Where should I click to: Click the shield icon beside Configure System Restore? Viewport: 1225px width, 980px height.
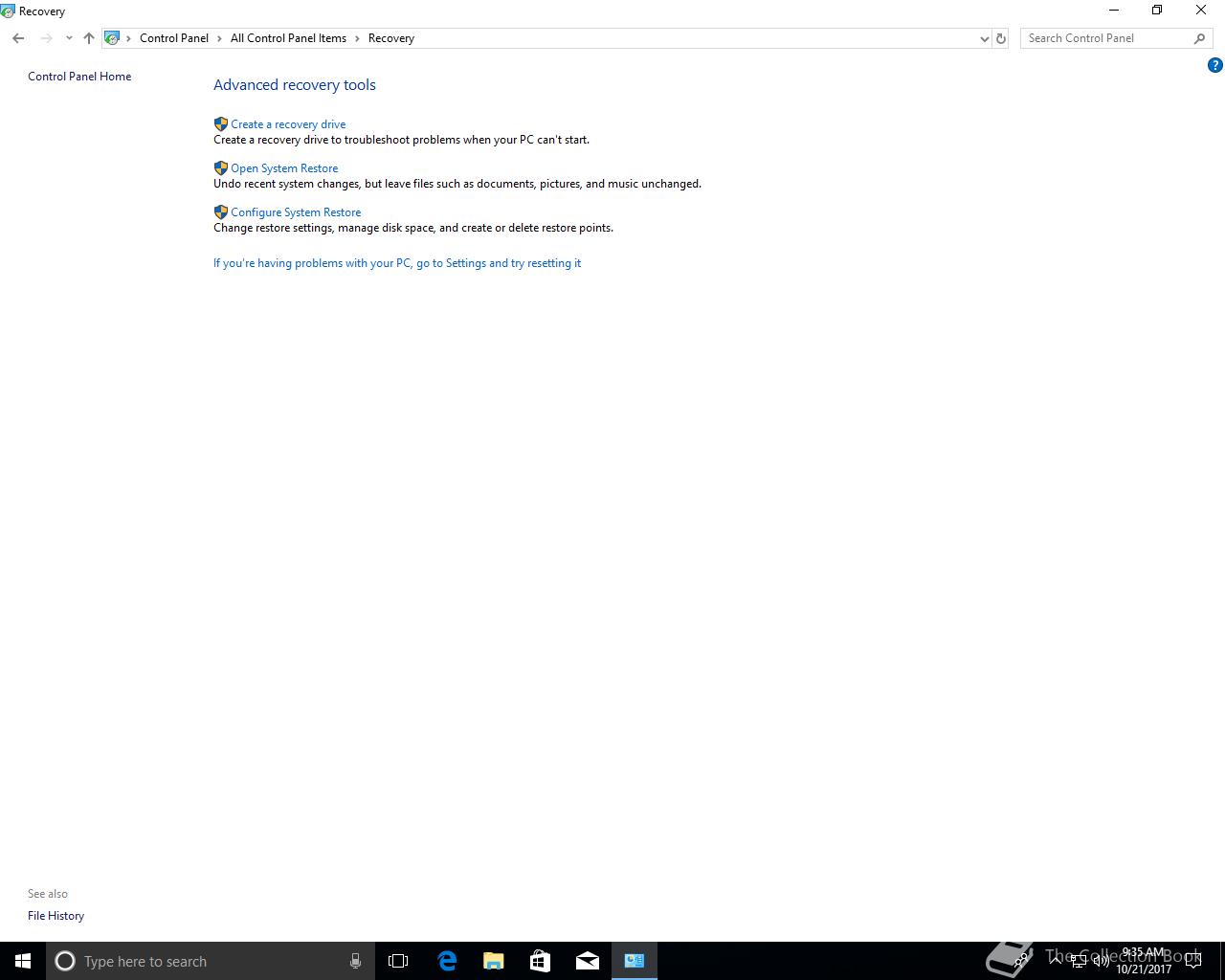pos(221,212)
